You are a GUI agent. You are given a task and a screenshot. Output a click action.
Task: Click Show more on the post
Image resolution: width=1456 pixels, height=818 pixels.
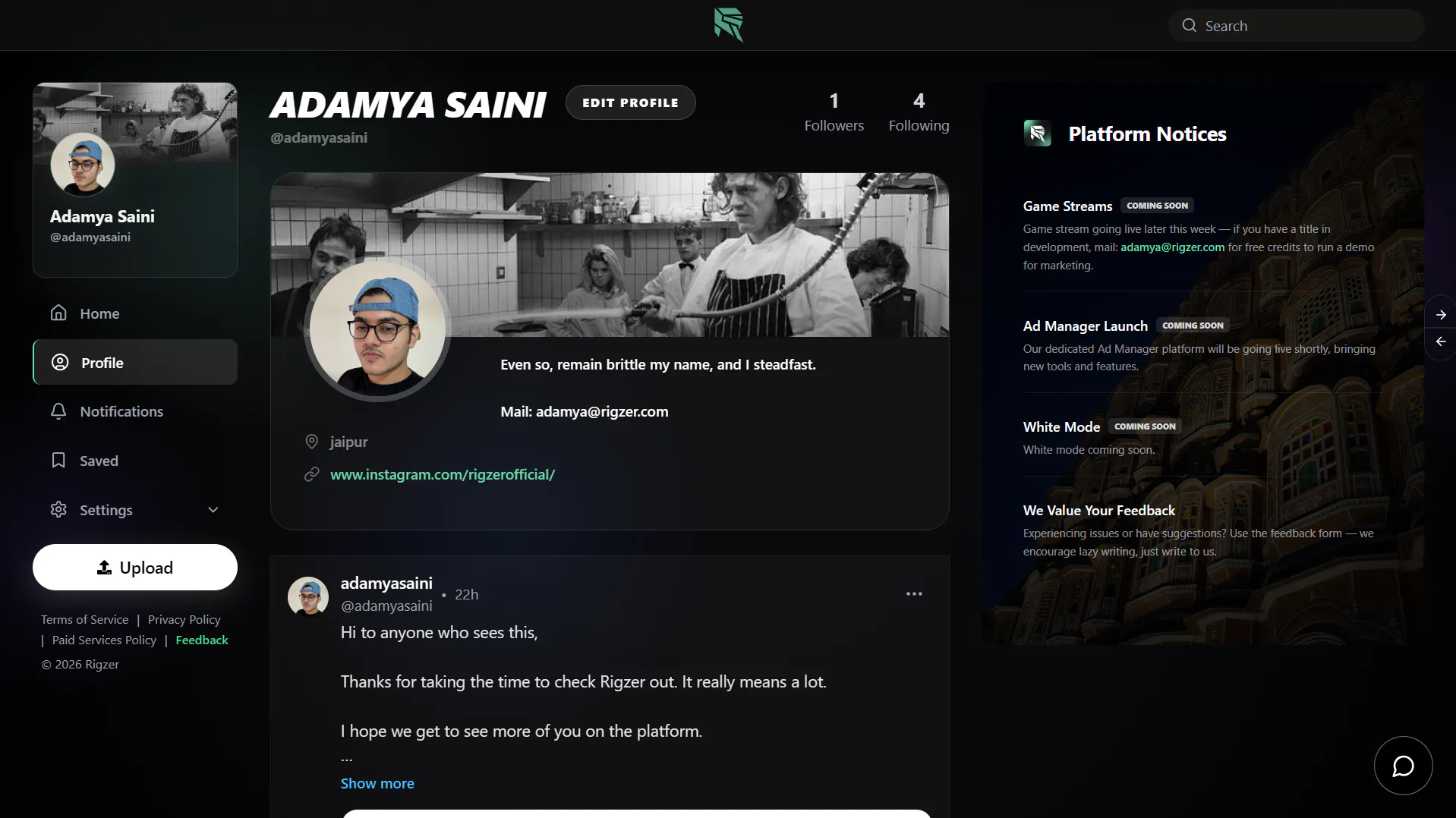click(377, 783)
